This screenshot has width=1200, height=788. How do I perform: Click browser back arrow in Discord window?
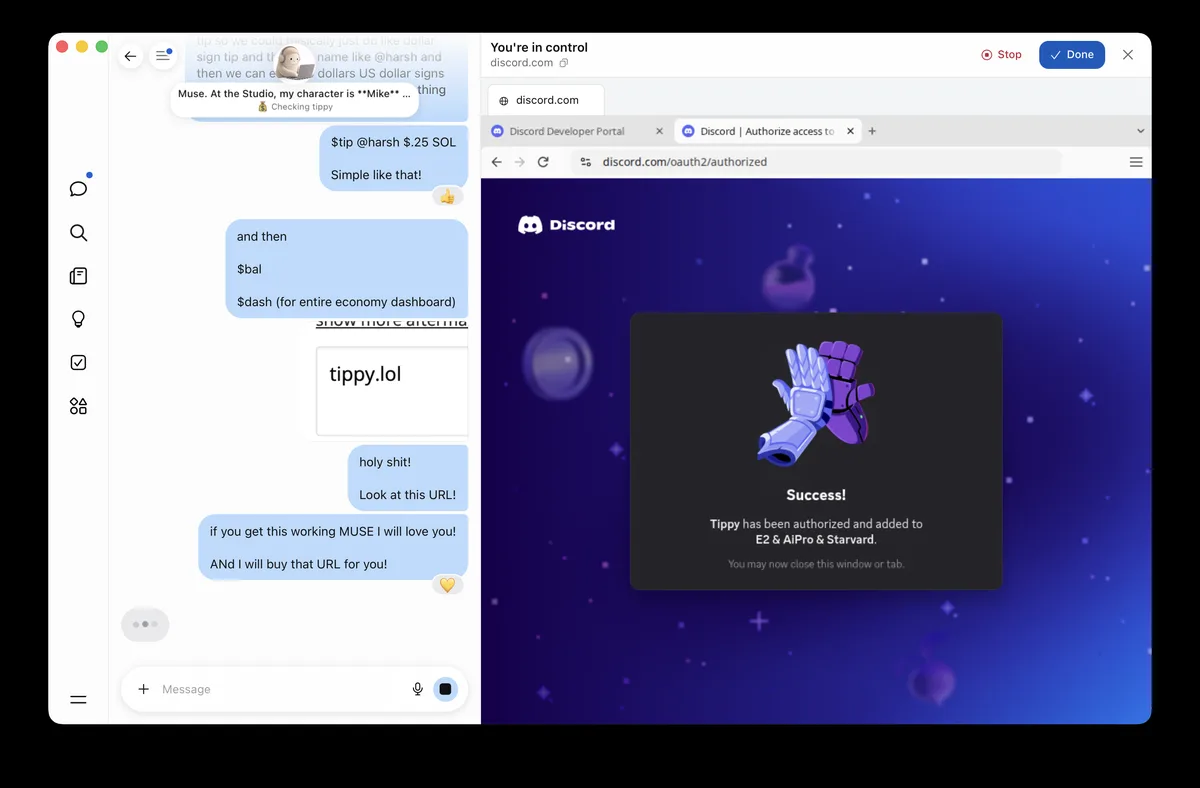[x=497, y=162]
